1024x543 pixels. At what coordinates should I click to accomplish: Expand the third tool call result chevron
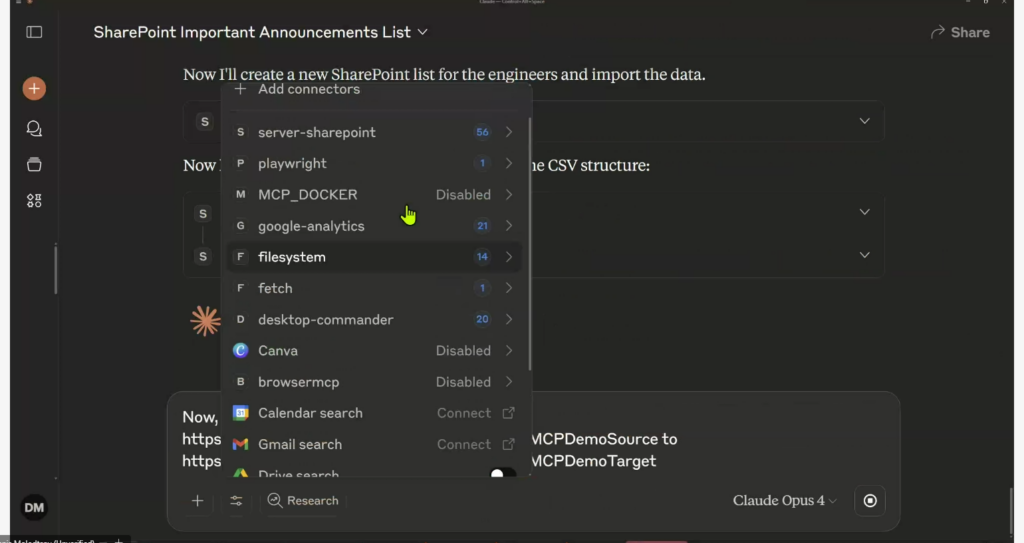865,255
